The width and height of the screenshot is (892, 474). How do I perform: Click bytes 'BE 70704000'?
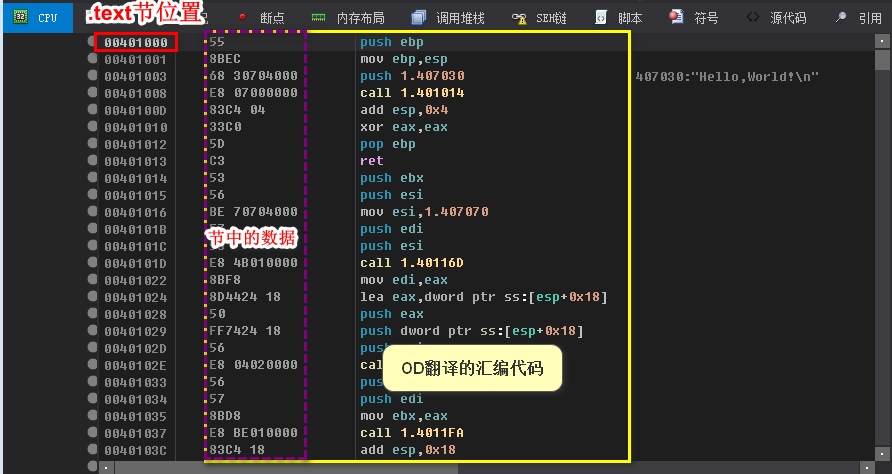click(254, 212)
